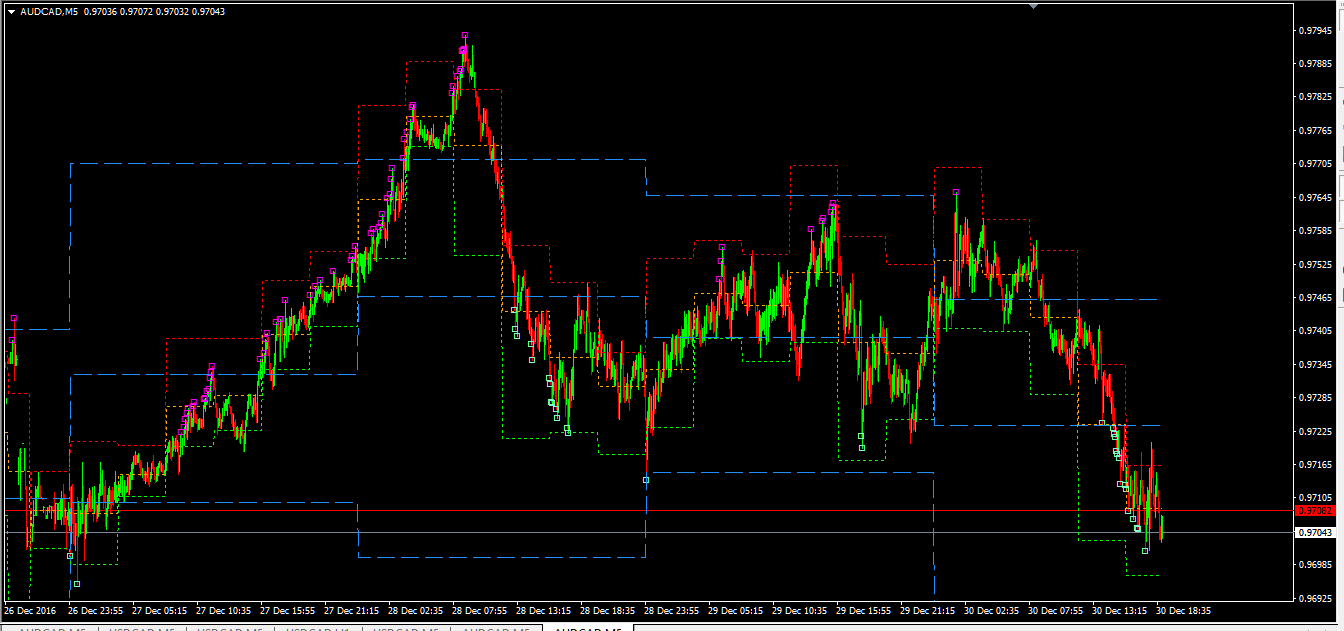Click price axis label 0.97345
Image resolution: width=1344 pixels, height=631 pixels.
click(x=1315, y=365)
